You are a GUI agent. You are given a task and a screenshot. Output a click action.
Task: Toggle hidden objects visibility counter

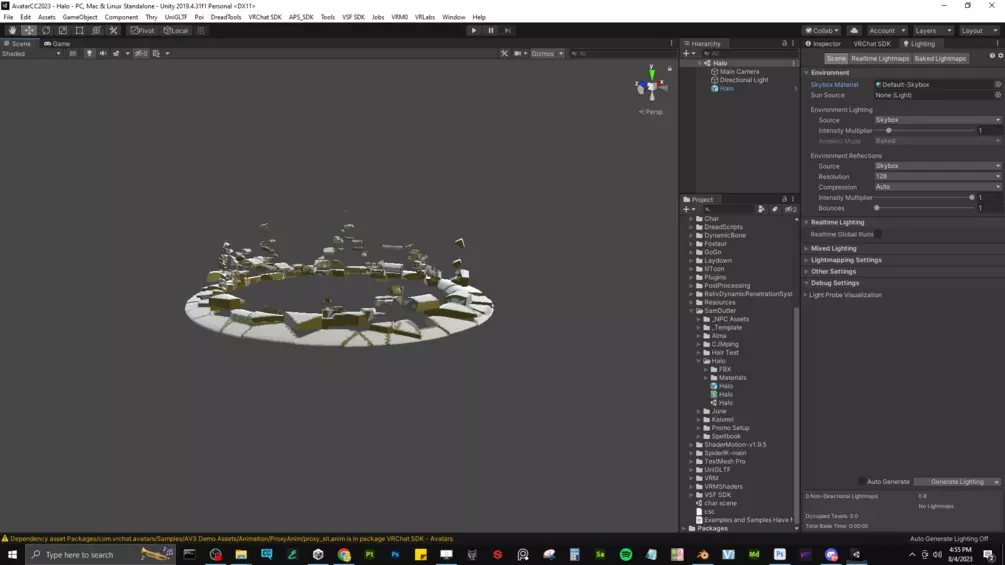click(141, 54)
